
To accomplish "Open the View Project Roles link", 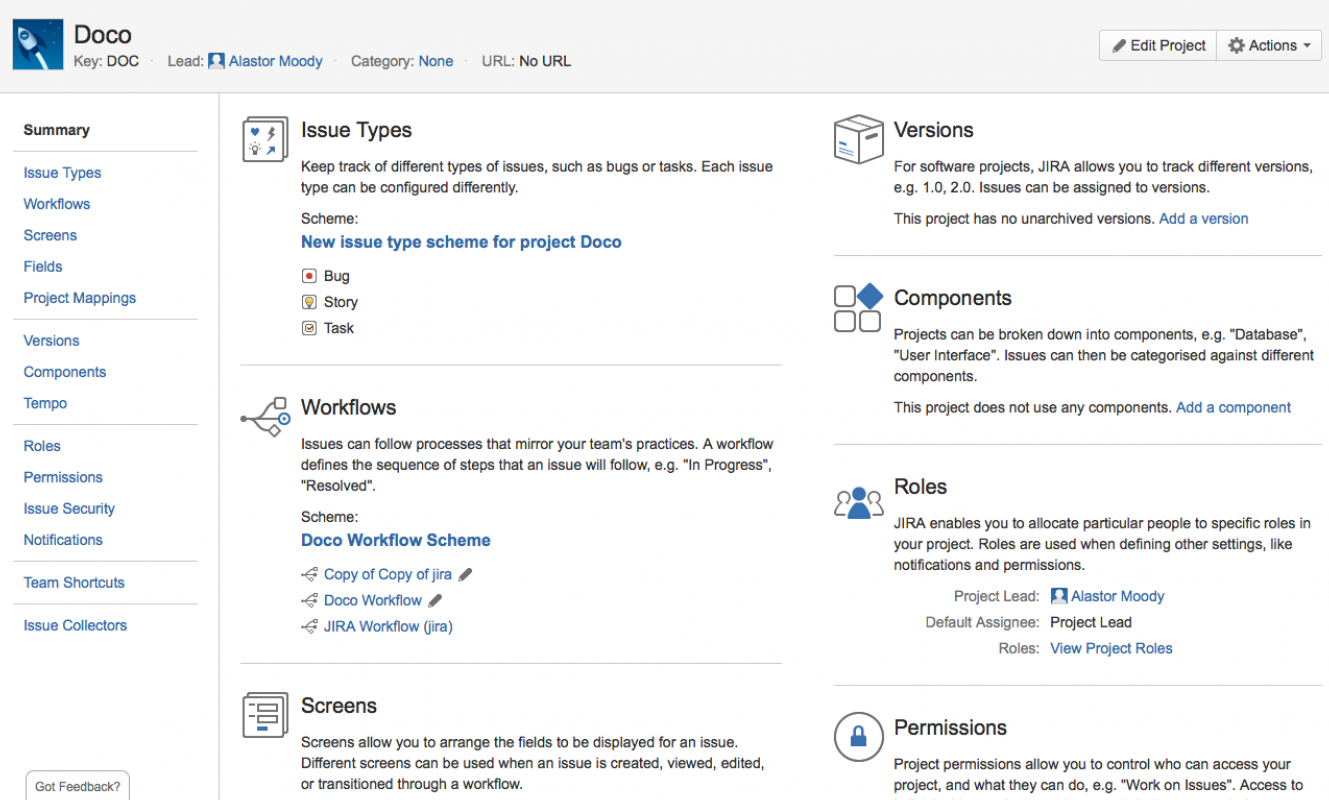I will click(1111, 648).
